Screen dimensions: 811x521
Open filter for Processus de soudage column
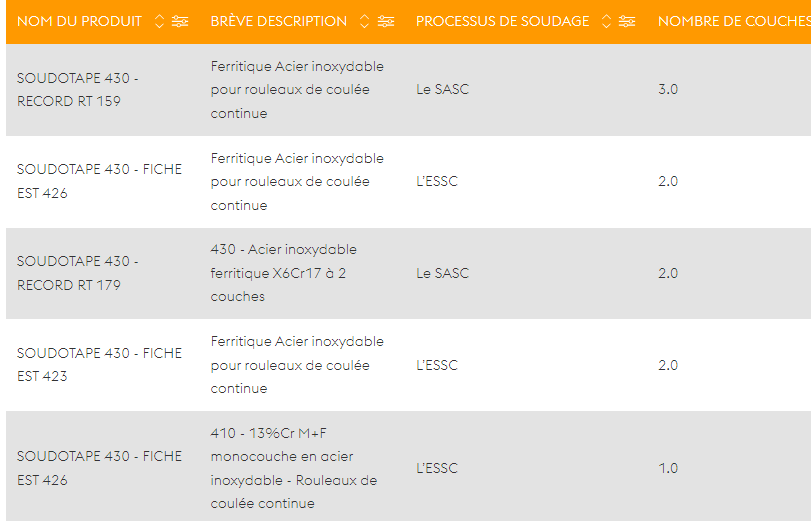pyautogui.click(x=627, y=21)
